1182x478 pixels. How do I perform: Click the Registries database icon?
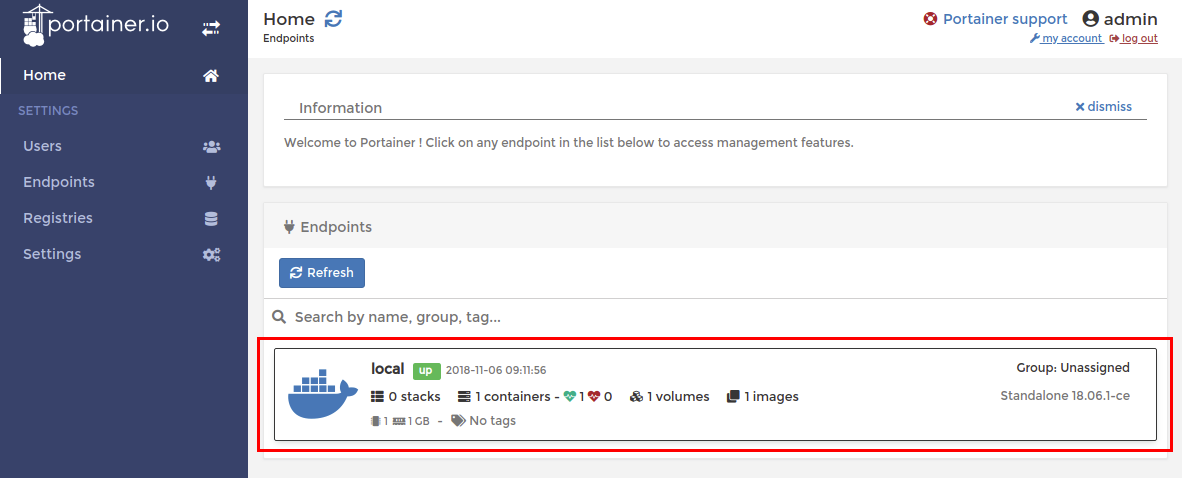pyautogui.click(x=211, y=219)
